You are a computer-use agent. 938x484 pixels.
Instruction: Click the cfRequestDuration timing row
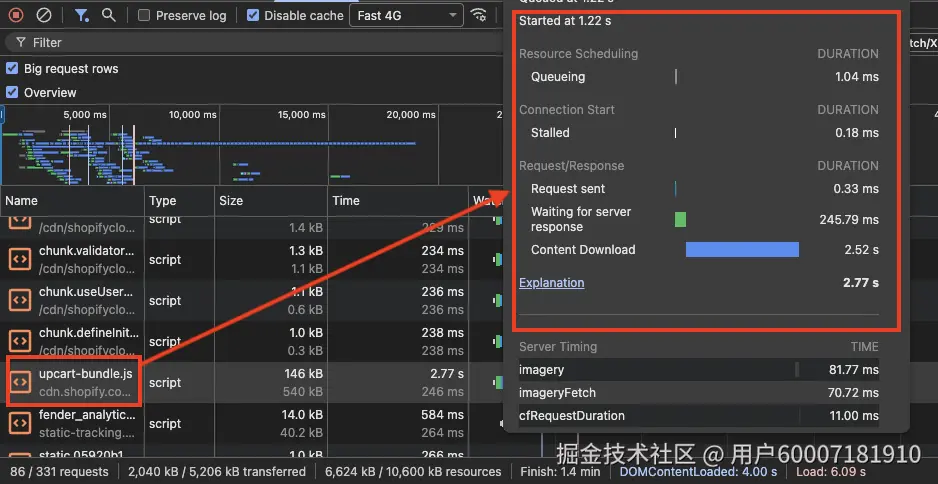(x=699, y=416)
